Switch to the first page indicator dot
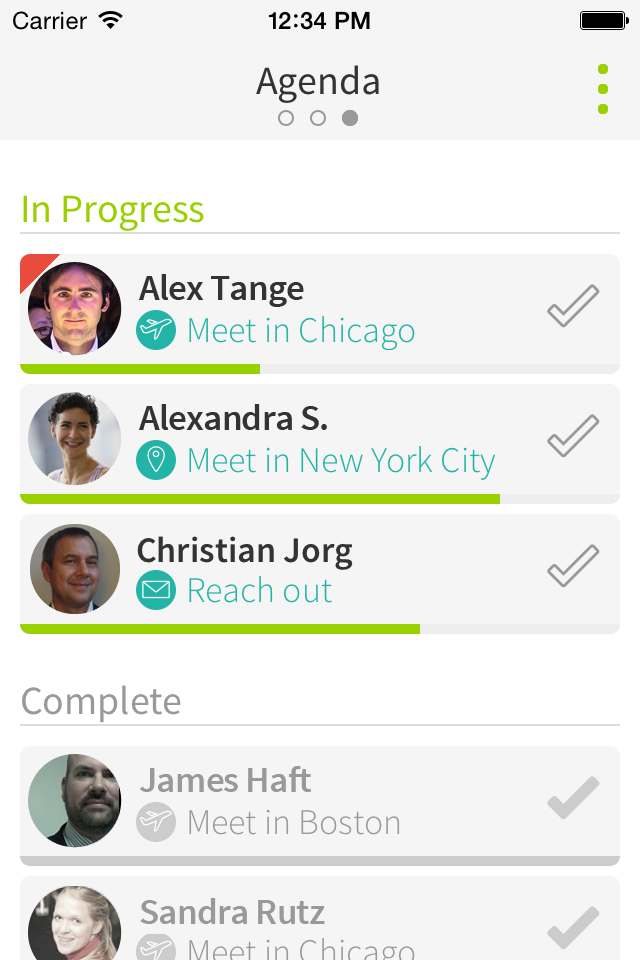The height and width of the screenshot is (960, 640). pyautogui.click(x=286, y=118)
